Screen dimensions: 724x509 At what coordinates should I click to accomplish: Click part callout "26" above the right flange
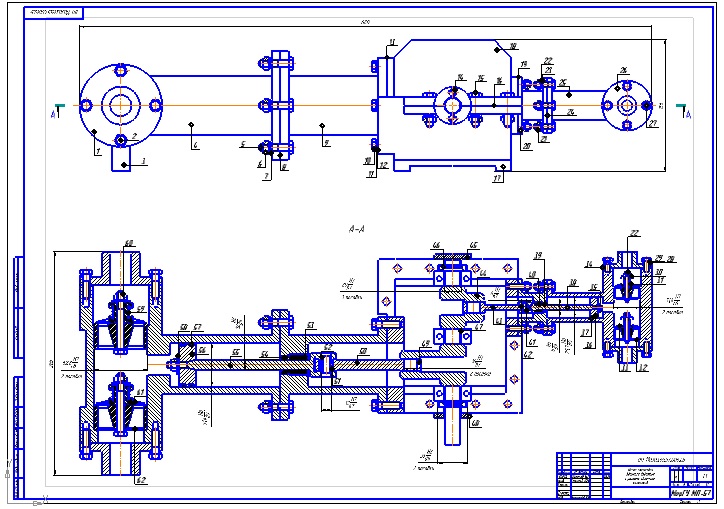pos(623,70)
